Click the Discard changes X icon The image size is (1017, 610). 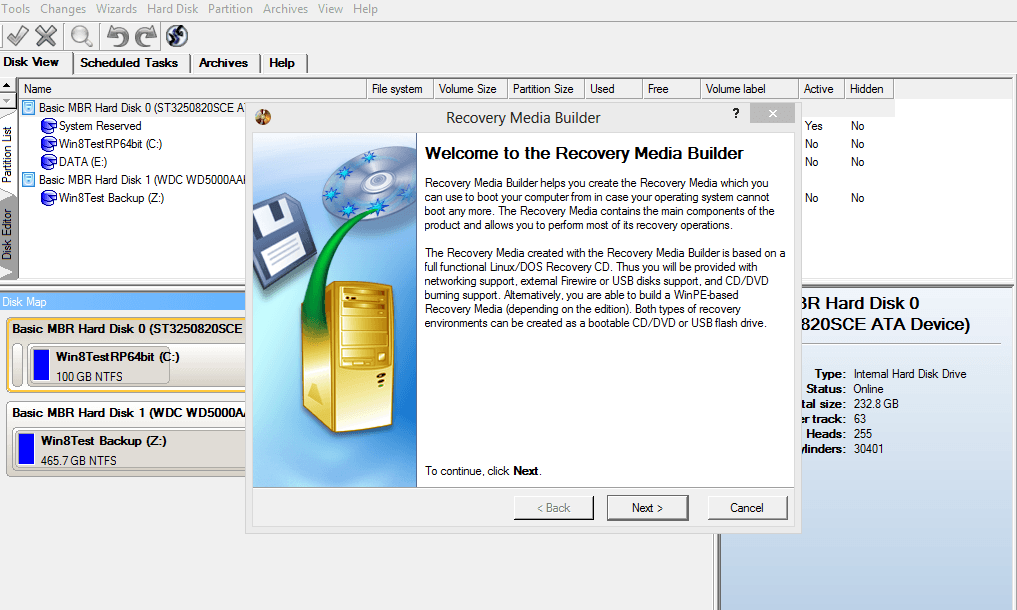point(46,36)
